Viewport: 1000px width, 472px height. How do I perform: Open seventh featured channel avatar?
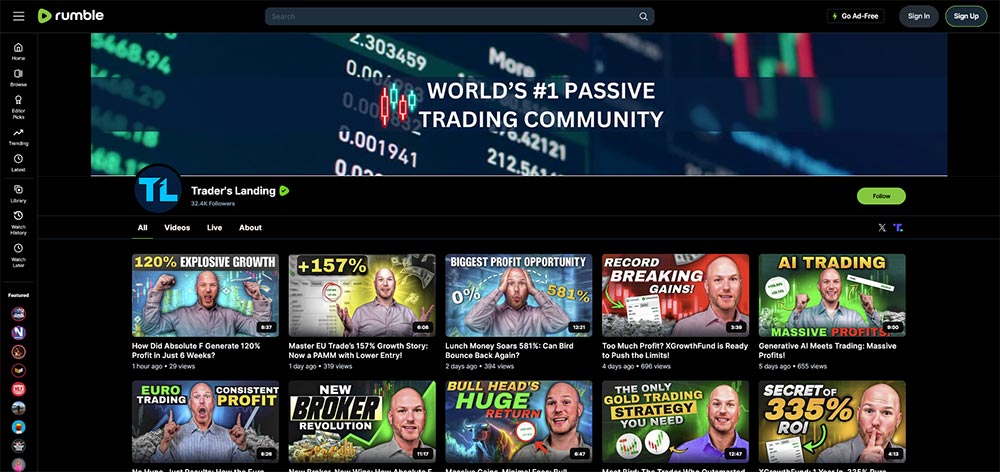tap(18, 427)
